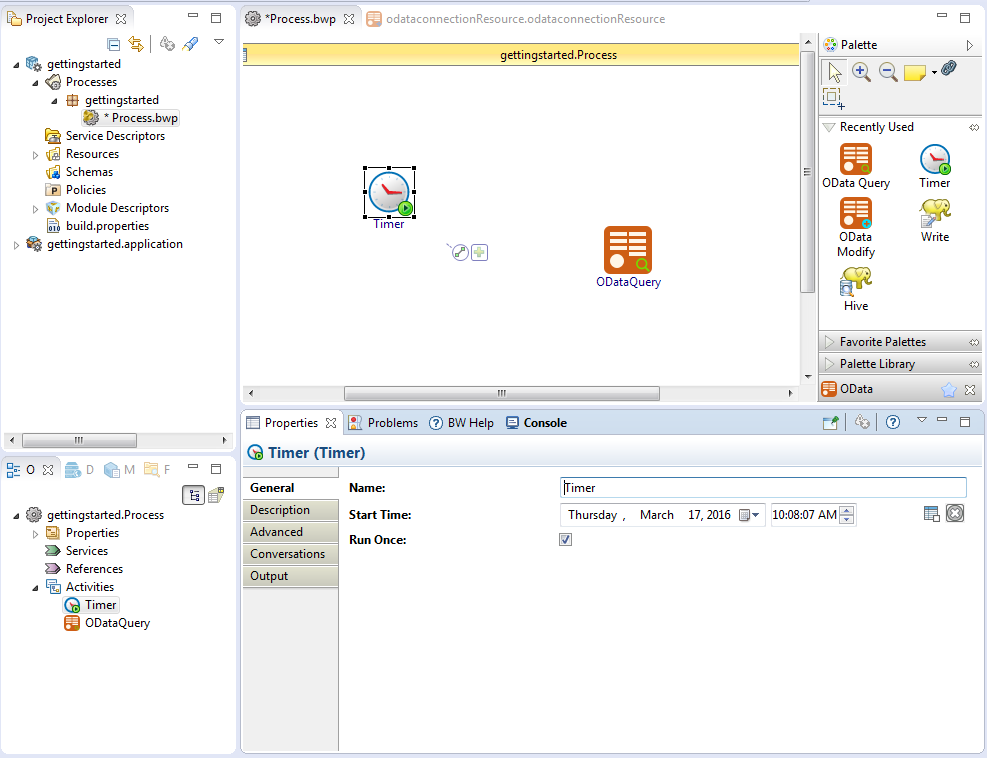Expand the Resources folder in the tree
987x758 pixels.
[x=36, y=155]
